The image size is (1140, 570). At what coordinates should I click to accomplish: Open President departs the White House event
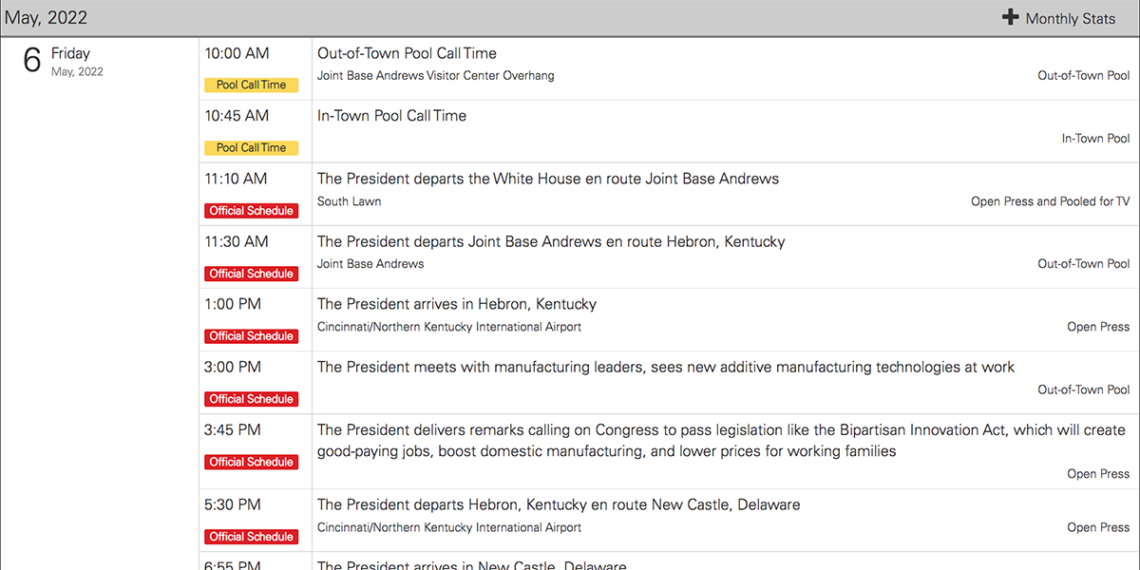tap(548, 178)
